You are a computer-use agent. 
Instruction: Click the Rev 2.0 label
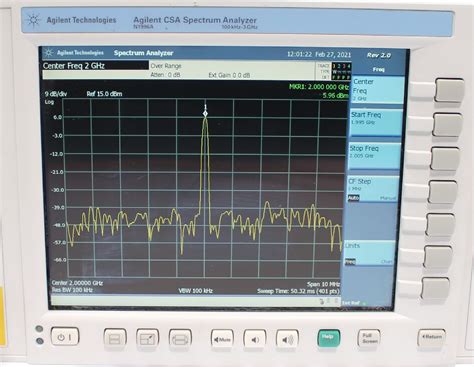tap(378, 55)
